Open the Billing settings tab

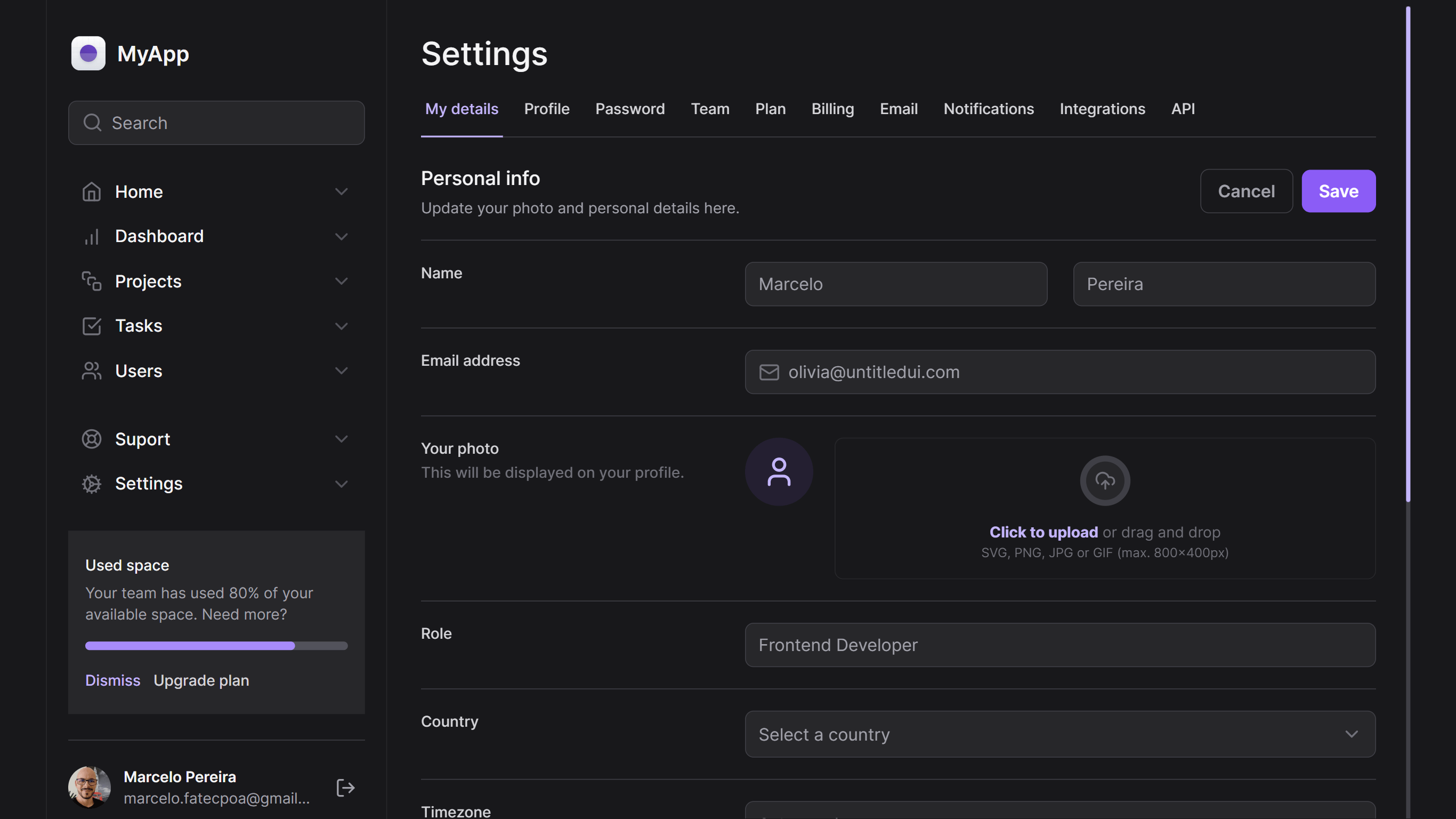832,109
